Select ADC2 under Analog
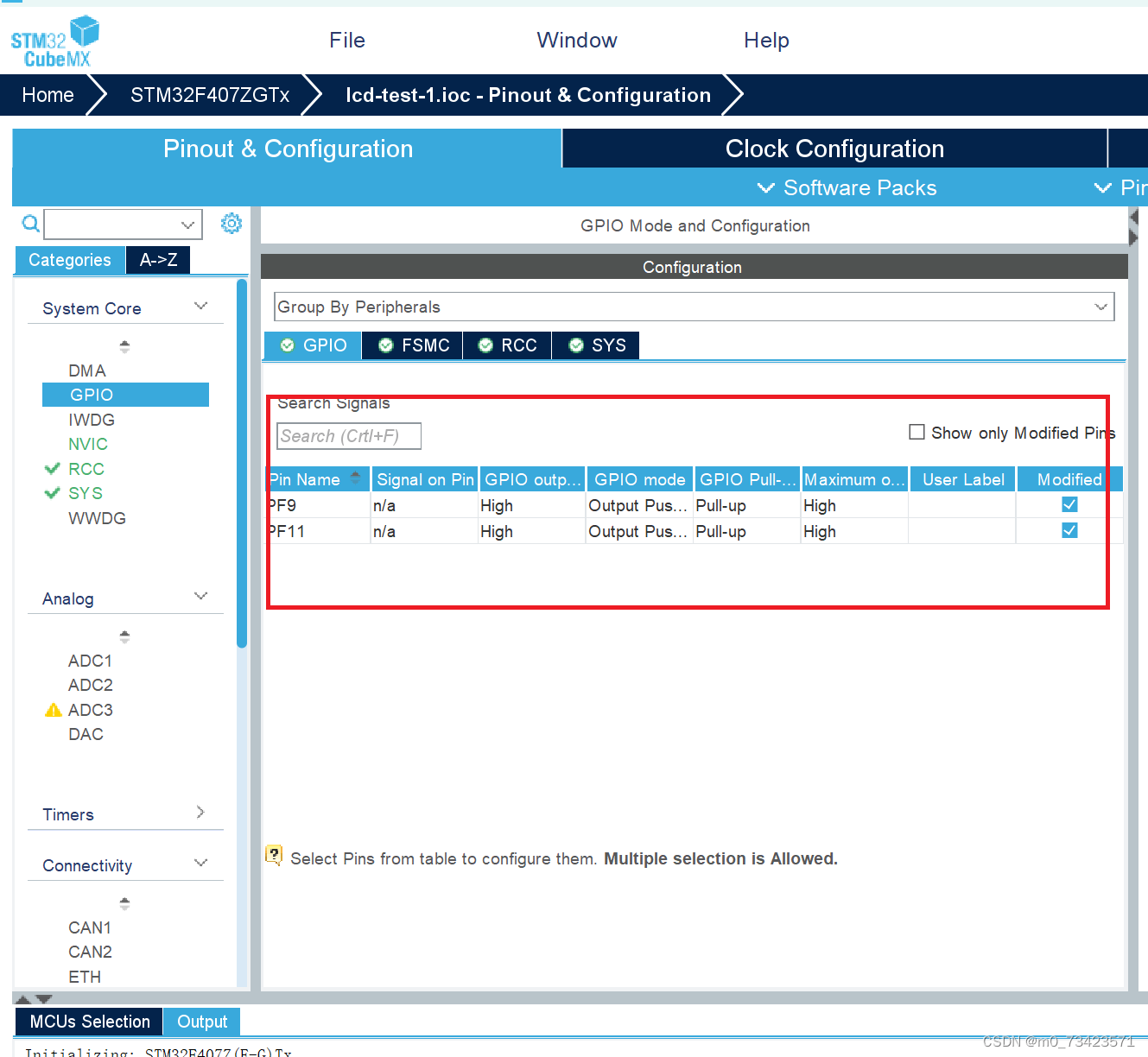1148x1057 pixels. point(91,685)
